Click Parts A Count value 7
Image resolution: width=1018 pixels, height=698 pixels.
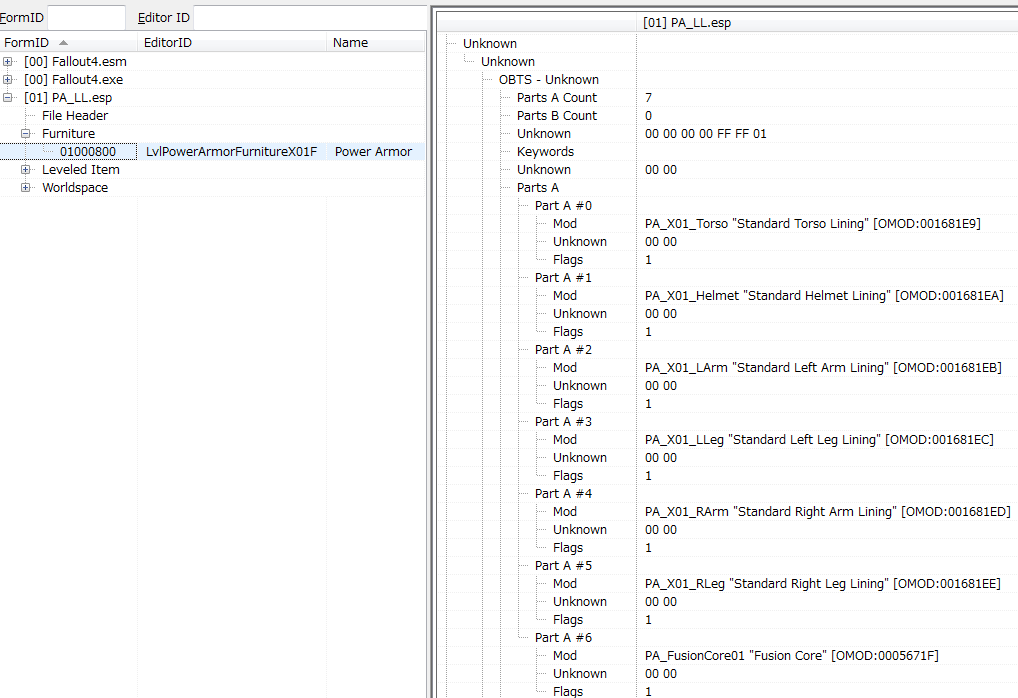(x=649, y=97)
